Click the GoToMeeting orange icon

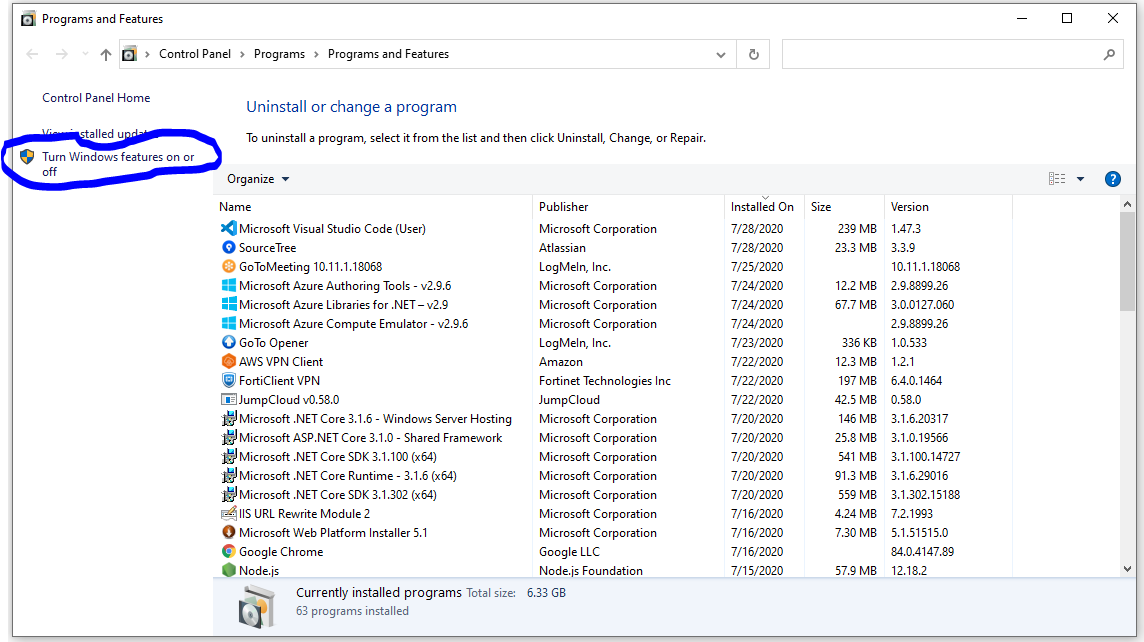228,266
